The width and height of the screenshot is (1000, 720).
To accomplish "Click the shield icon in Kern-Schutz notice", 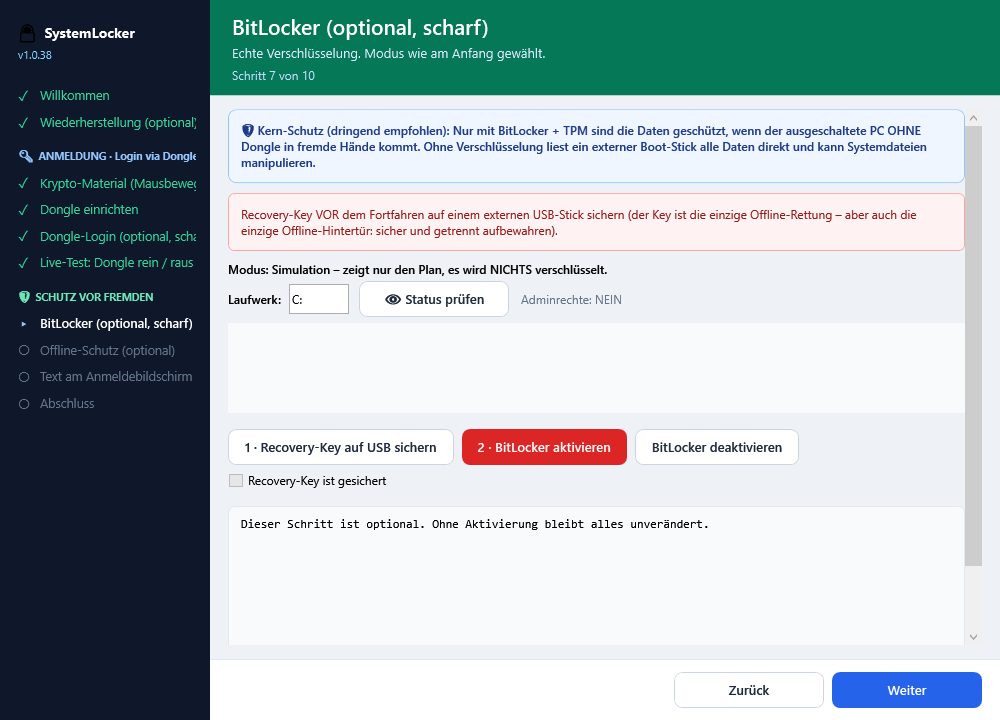I will pyautogui.click(x=248, y=131).
